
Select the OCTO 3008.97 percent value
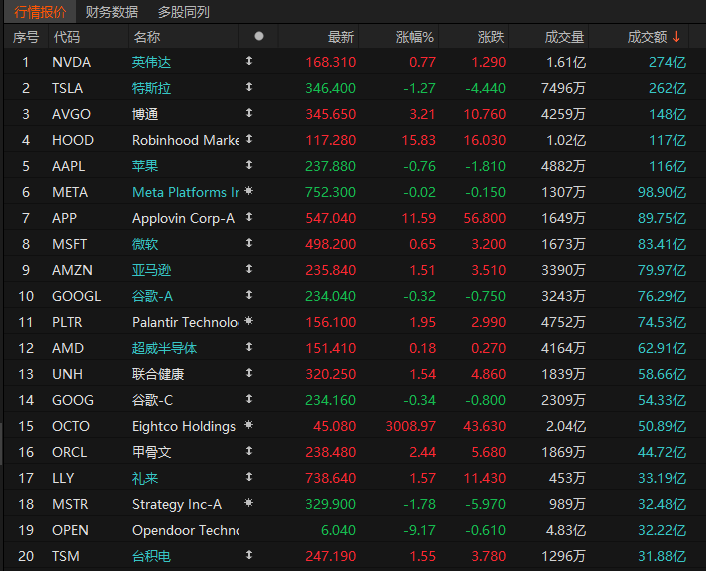[411, 426]
